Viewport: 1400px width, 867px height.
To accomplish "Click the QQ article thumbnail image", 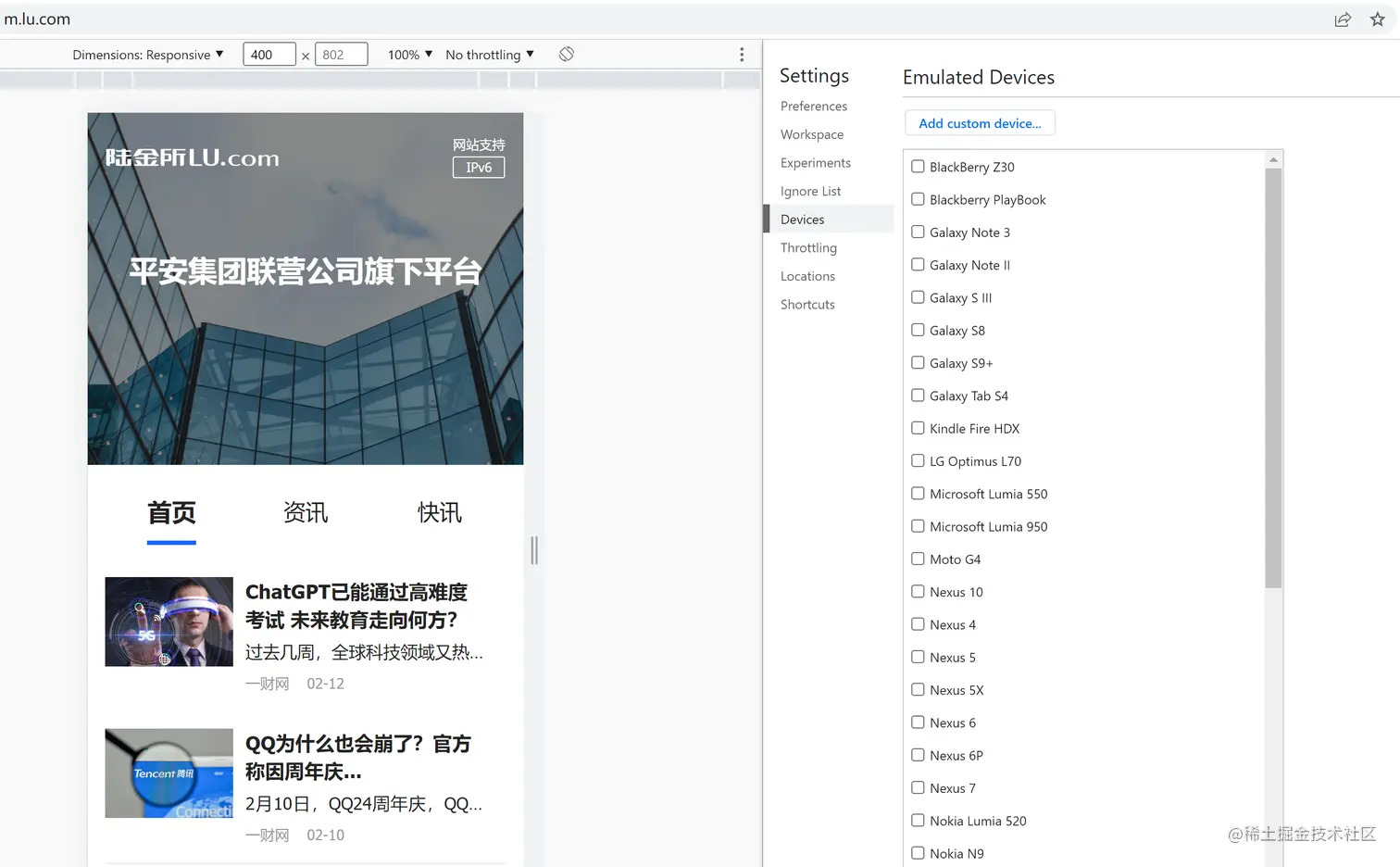I will pyautogui.click(x=169, y=773).
